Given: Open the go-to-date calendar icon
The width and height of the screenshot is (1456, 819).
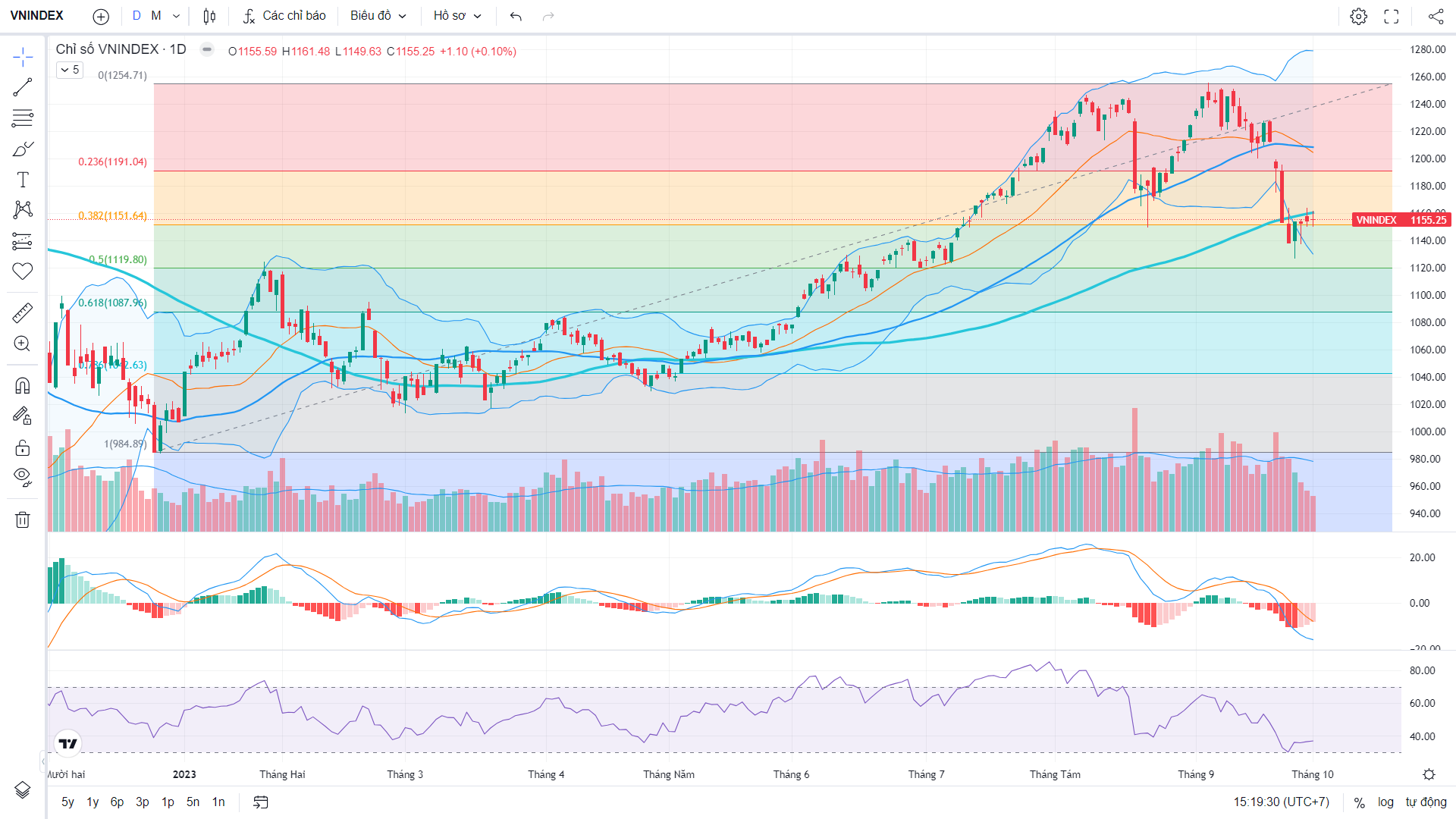Looking at the screenshot, I should 261,802.
